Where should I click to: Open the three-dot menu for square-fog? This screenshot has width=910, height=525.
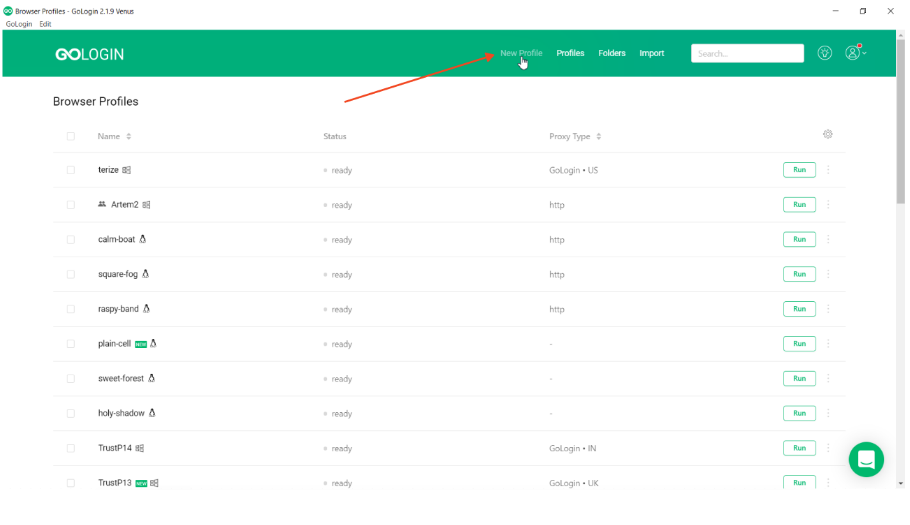(828, 274)
